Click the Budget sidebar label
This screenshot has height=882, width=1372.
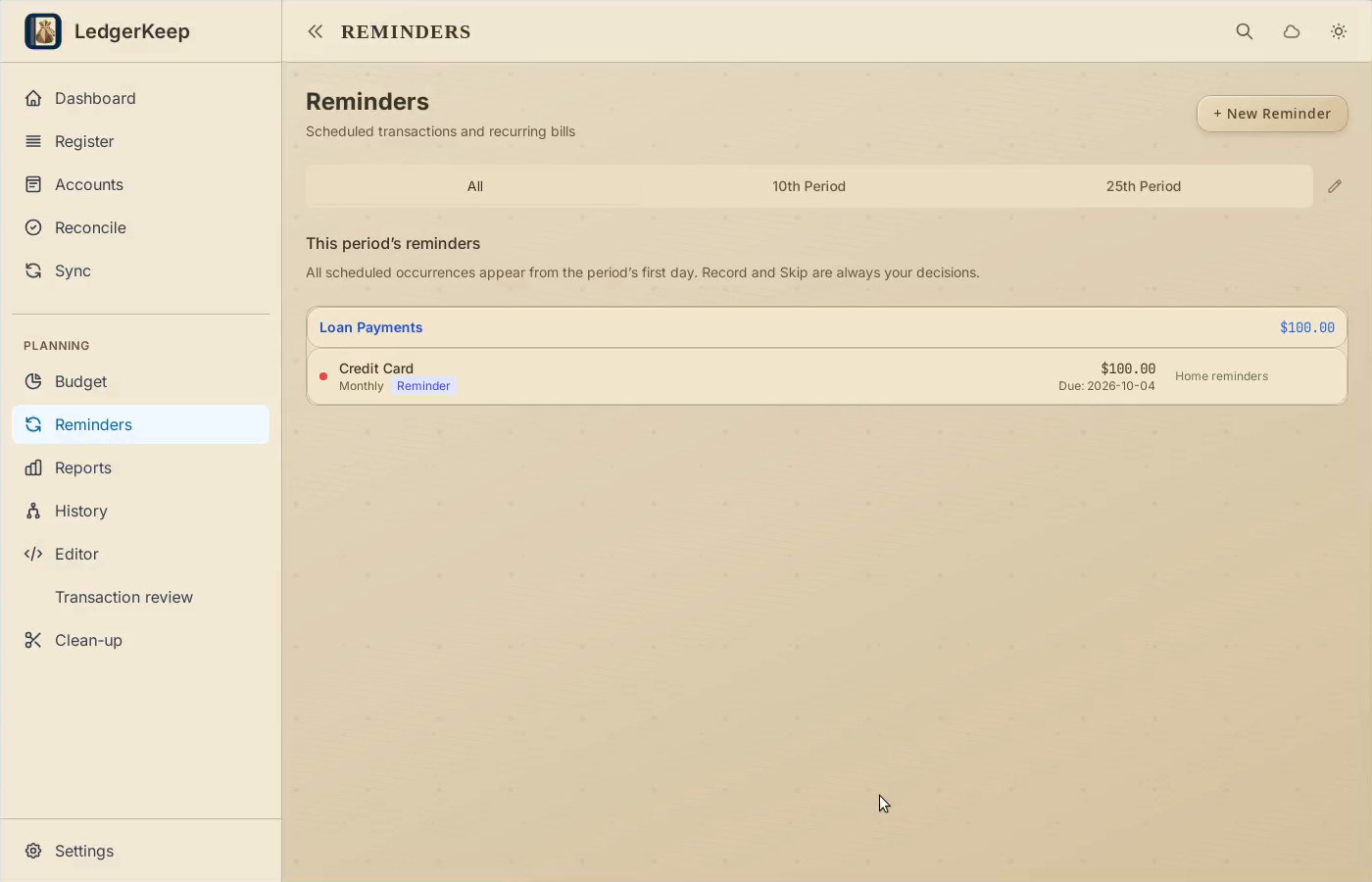pyautogui.click(x=81, y=381)
